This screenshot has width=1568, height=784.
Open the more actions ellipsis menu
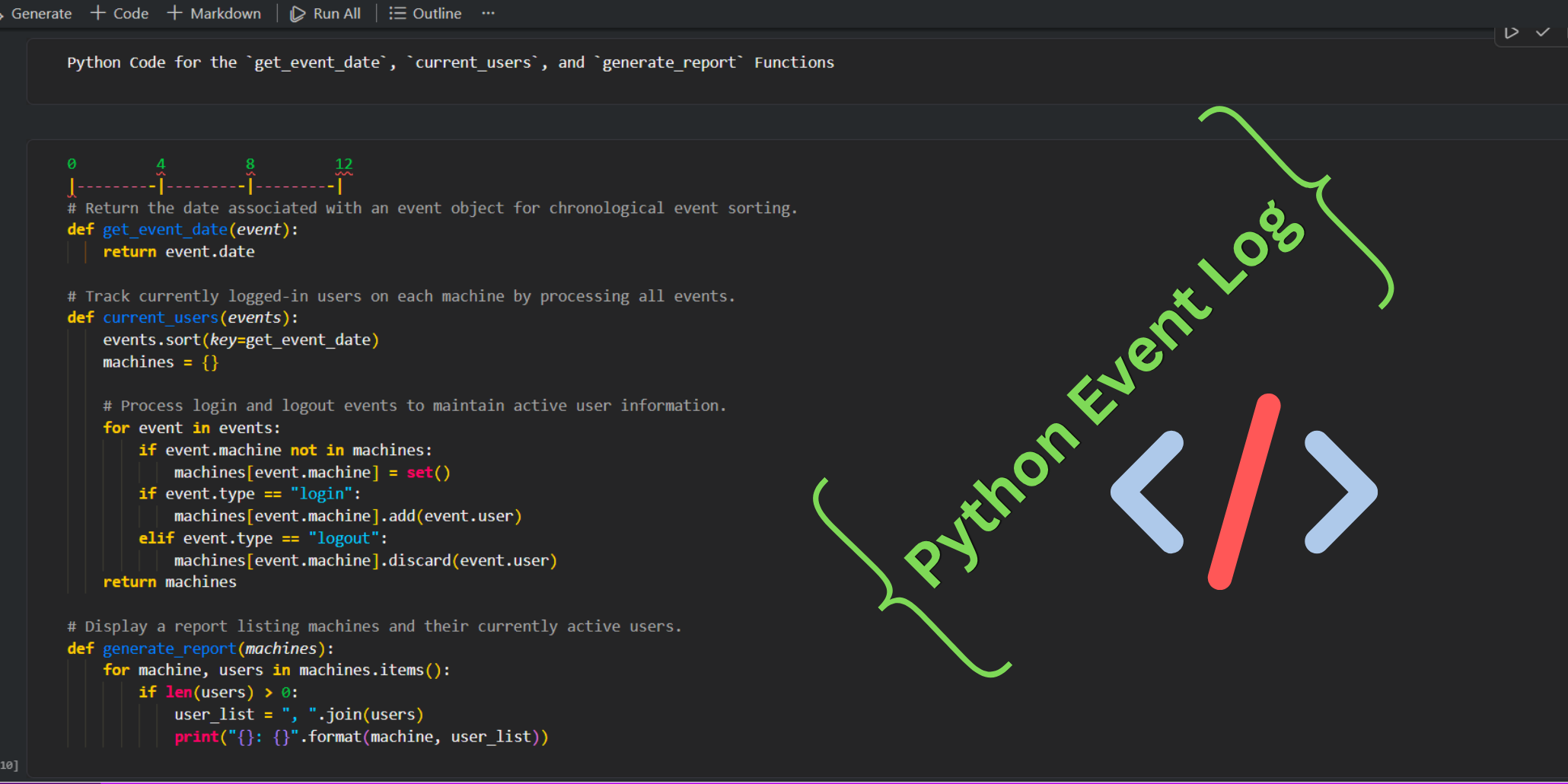click(489, 14)
